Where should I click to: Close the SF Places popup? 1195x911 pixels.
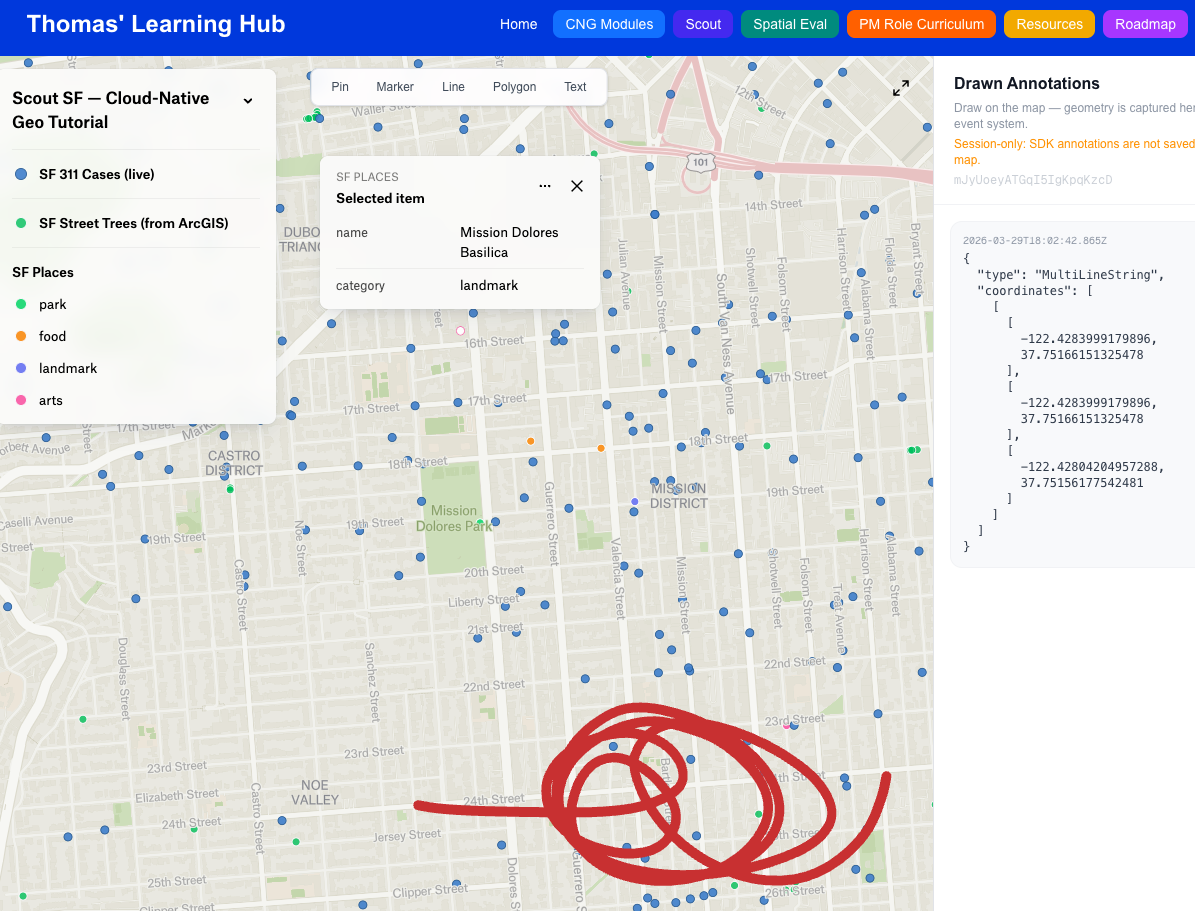(x=577, y=185)
